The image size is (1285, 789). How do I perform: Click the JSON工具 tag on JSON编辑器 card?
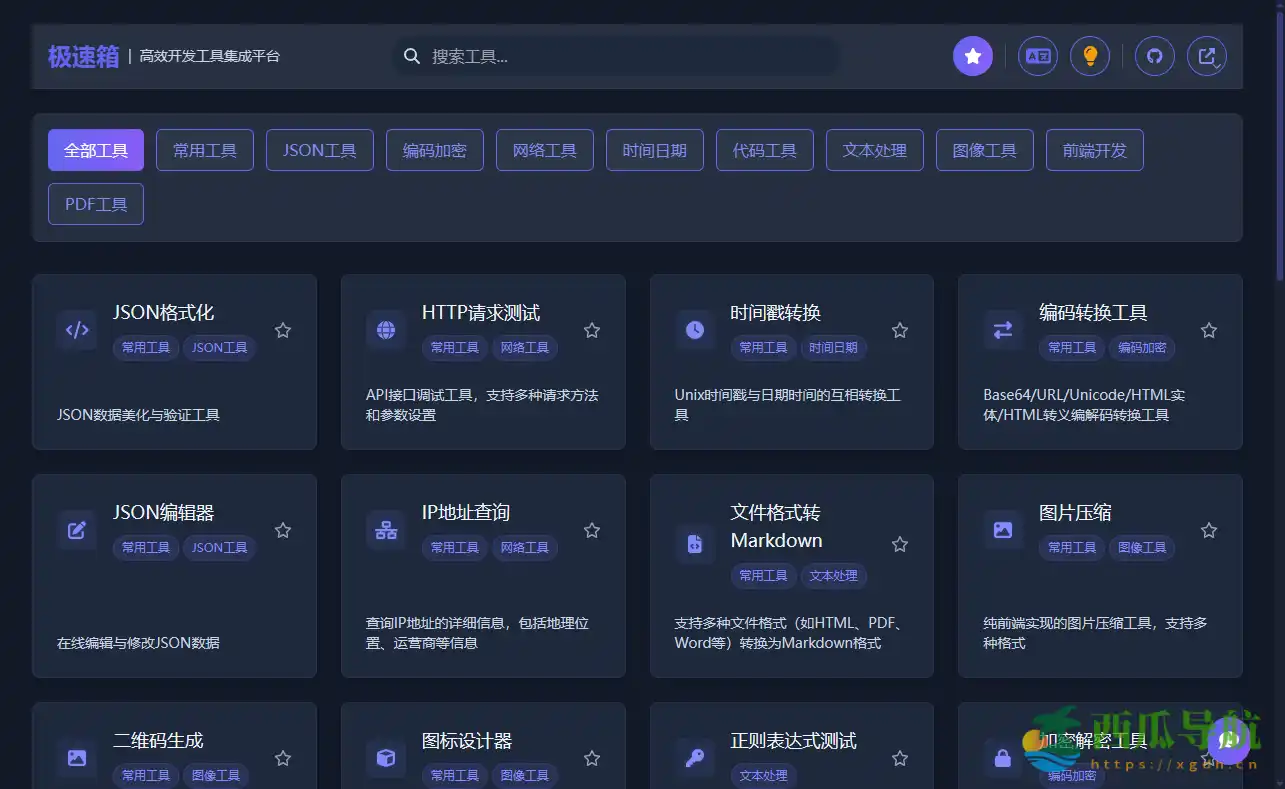(x=219, y=547)
